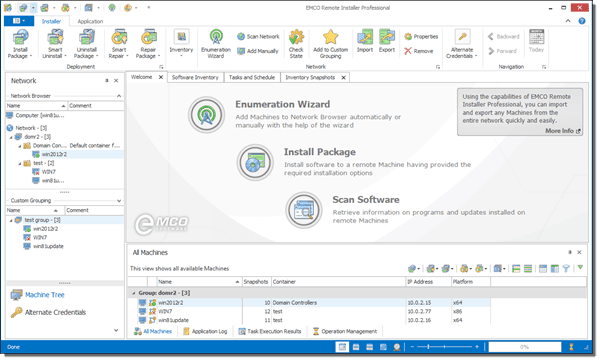Switch to the Application ribbon tab
This screenshot has height=361, width=600.
tap(90, 21)
